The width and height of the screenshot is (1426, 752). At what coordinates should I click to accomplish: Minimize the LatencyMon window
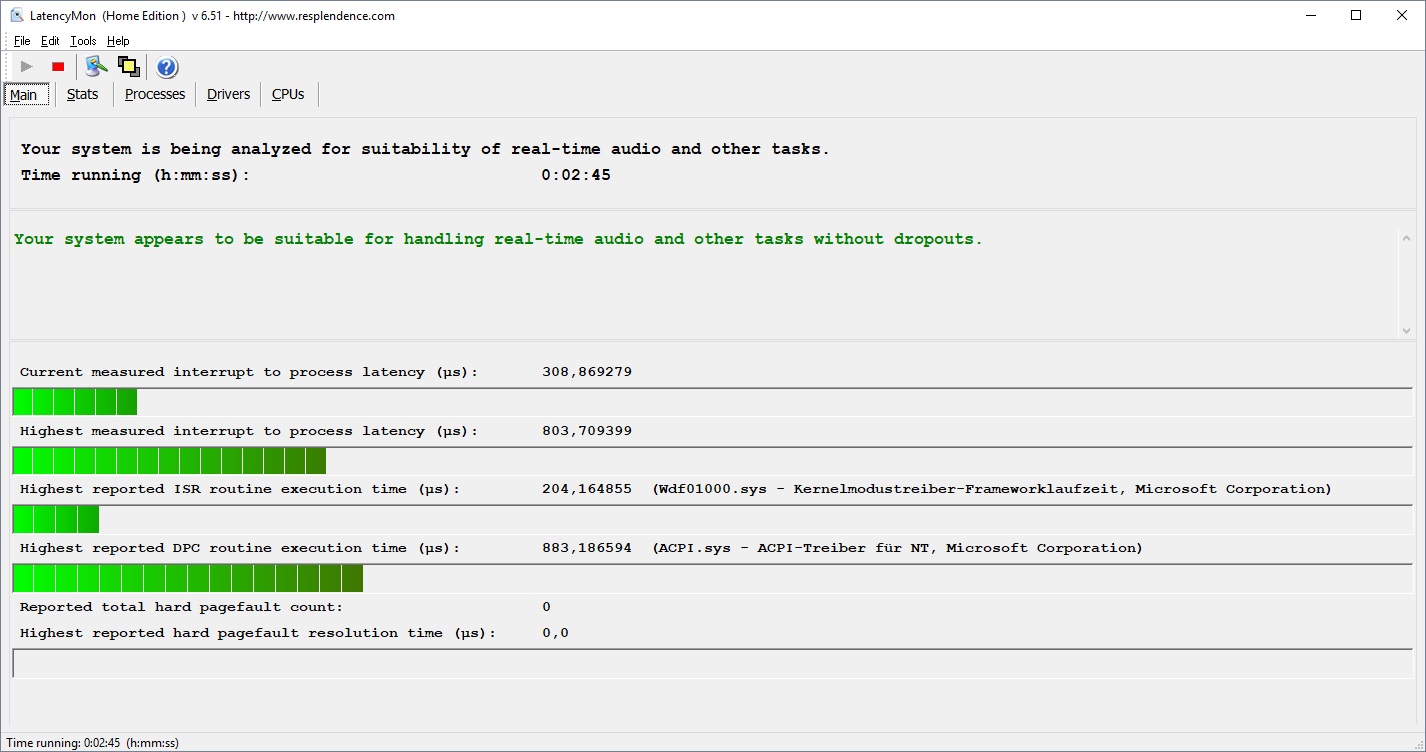coord(1310,15)
